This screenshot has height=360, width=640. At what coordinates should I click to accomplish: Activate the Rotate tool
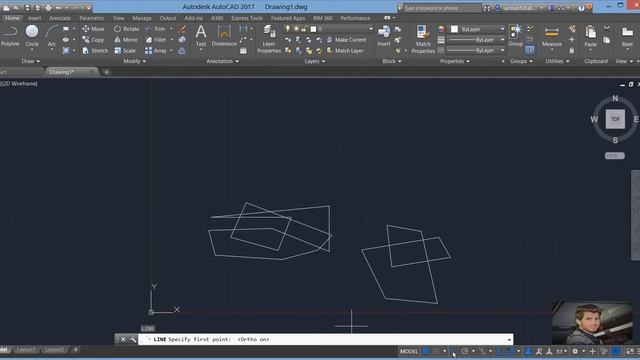(x=127, y=29)
